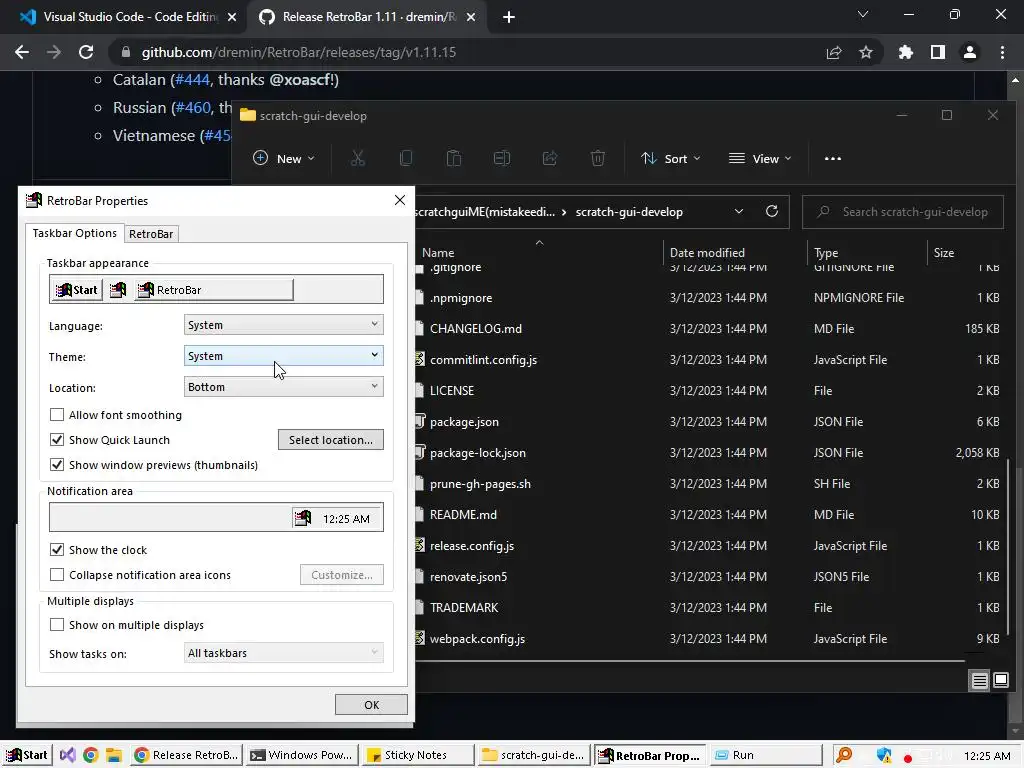The height and width of the screenshot is (768, 1024).
Task: Open the Location dropdown
Action: pos(283,387)
